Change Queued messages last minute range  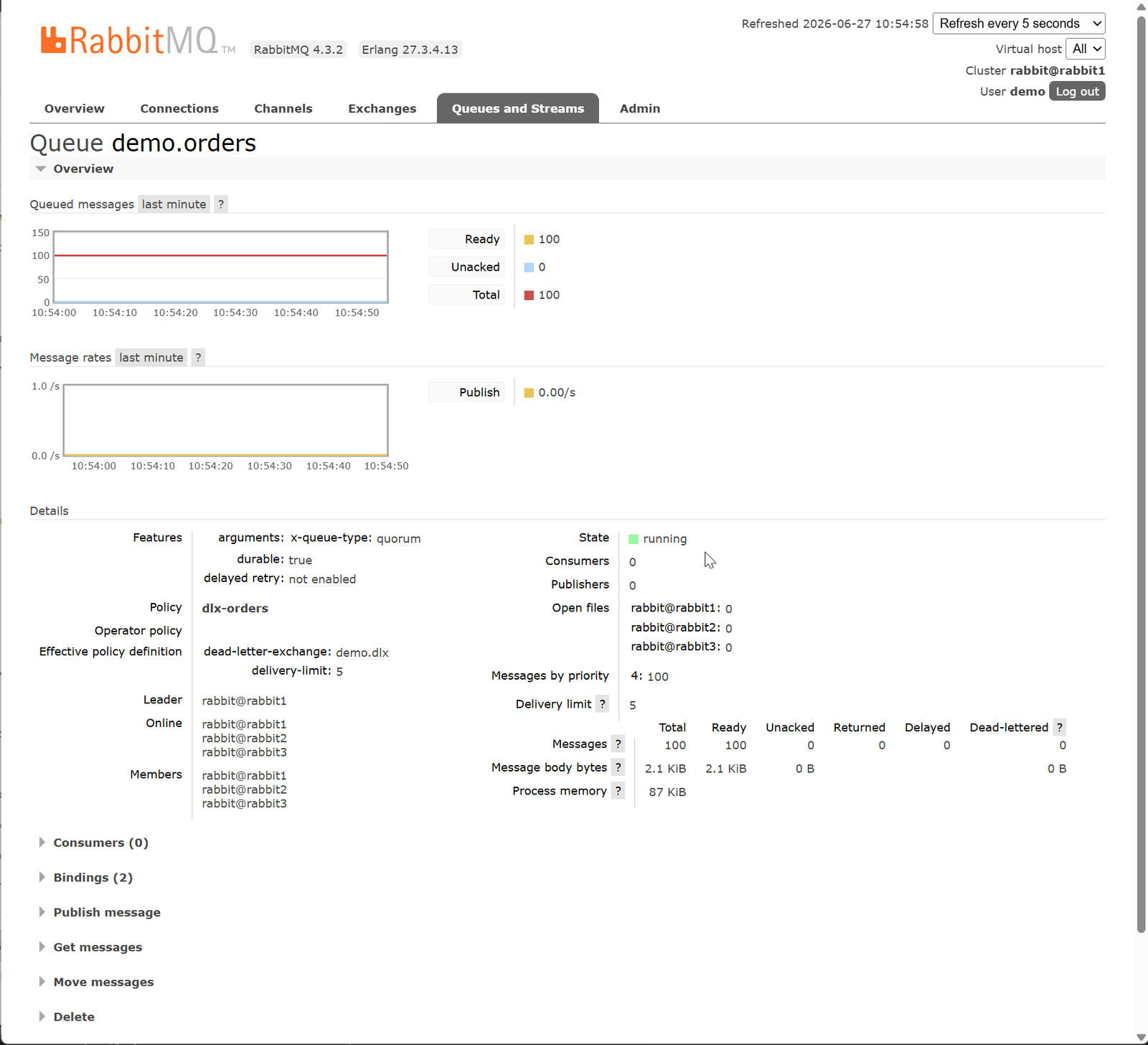[174, 204]
